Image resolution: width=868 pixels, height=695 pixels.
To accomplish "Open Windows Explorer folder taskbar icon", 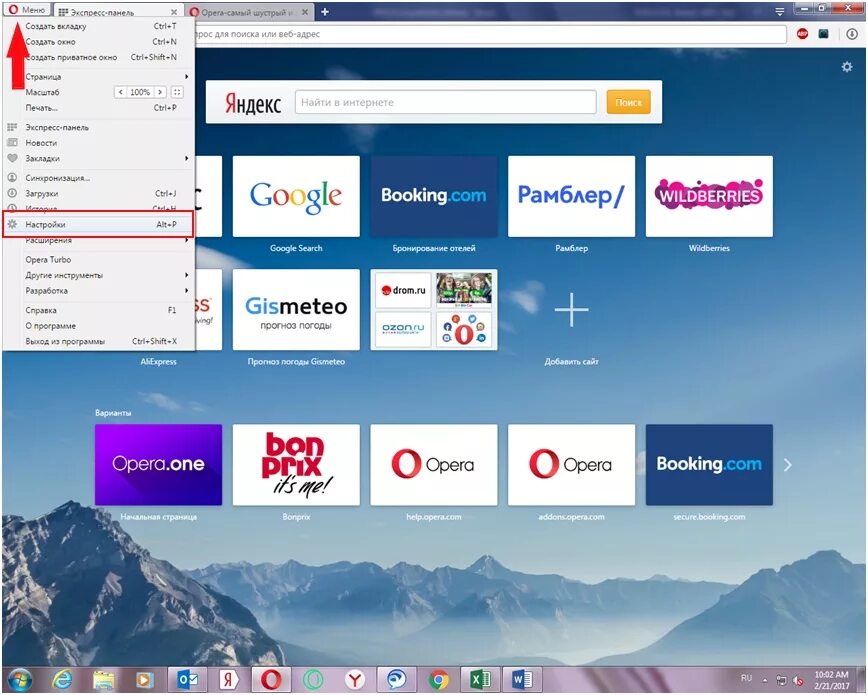I will (104, 679).
